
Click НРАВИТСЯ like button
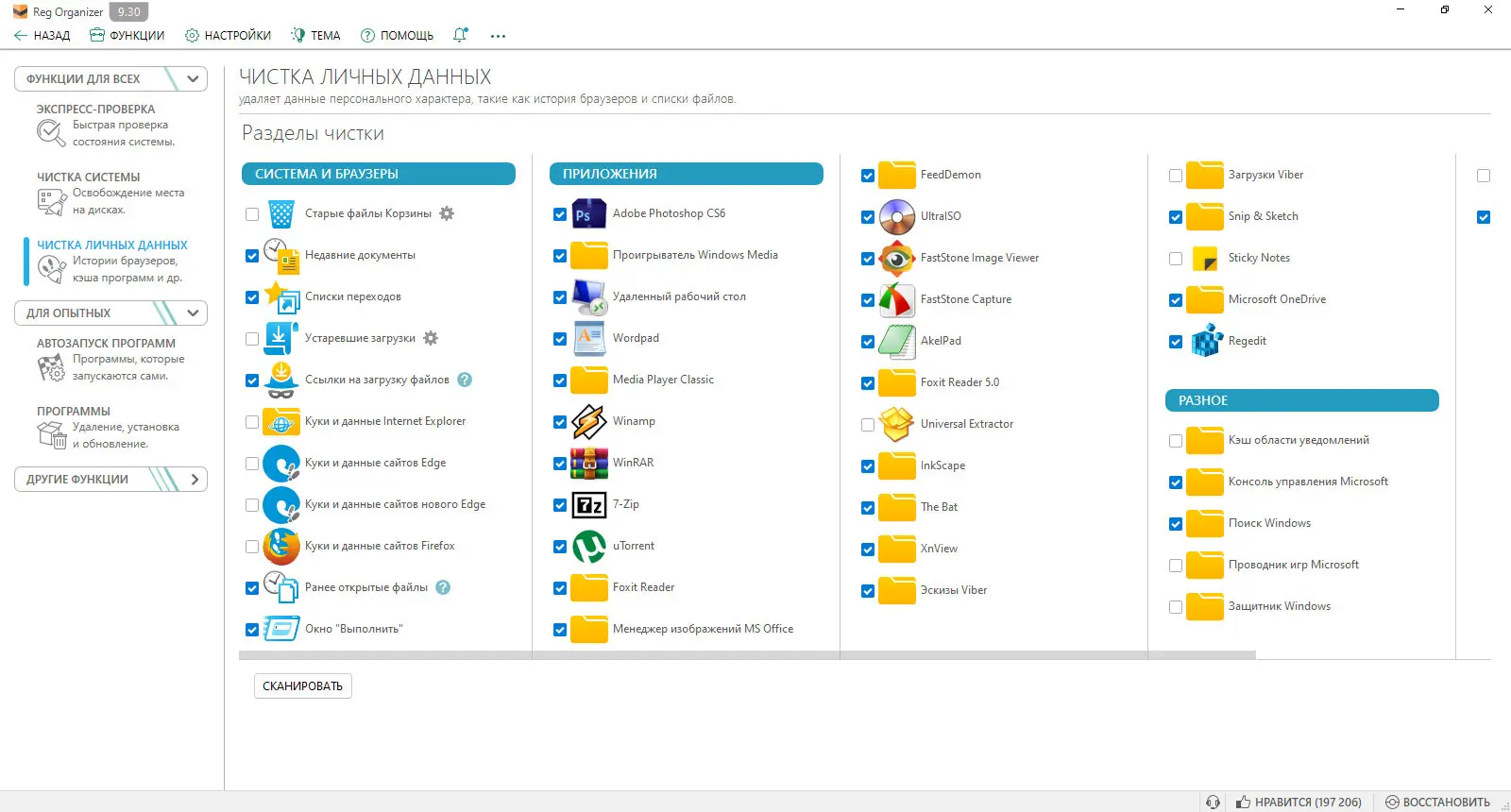(1299, 803)
